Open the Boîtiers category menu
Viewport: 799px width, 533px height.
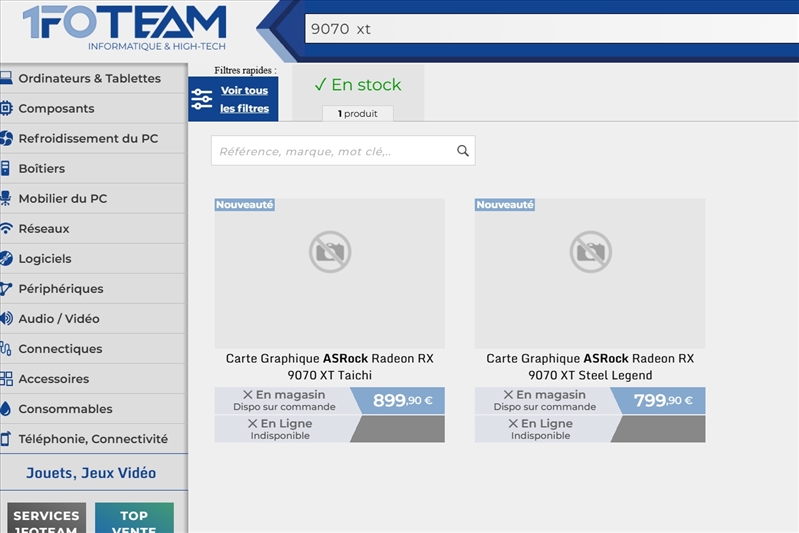pos(41,168)
